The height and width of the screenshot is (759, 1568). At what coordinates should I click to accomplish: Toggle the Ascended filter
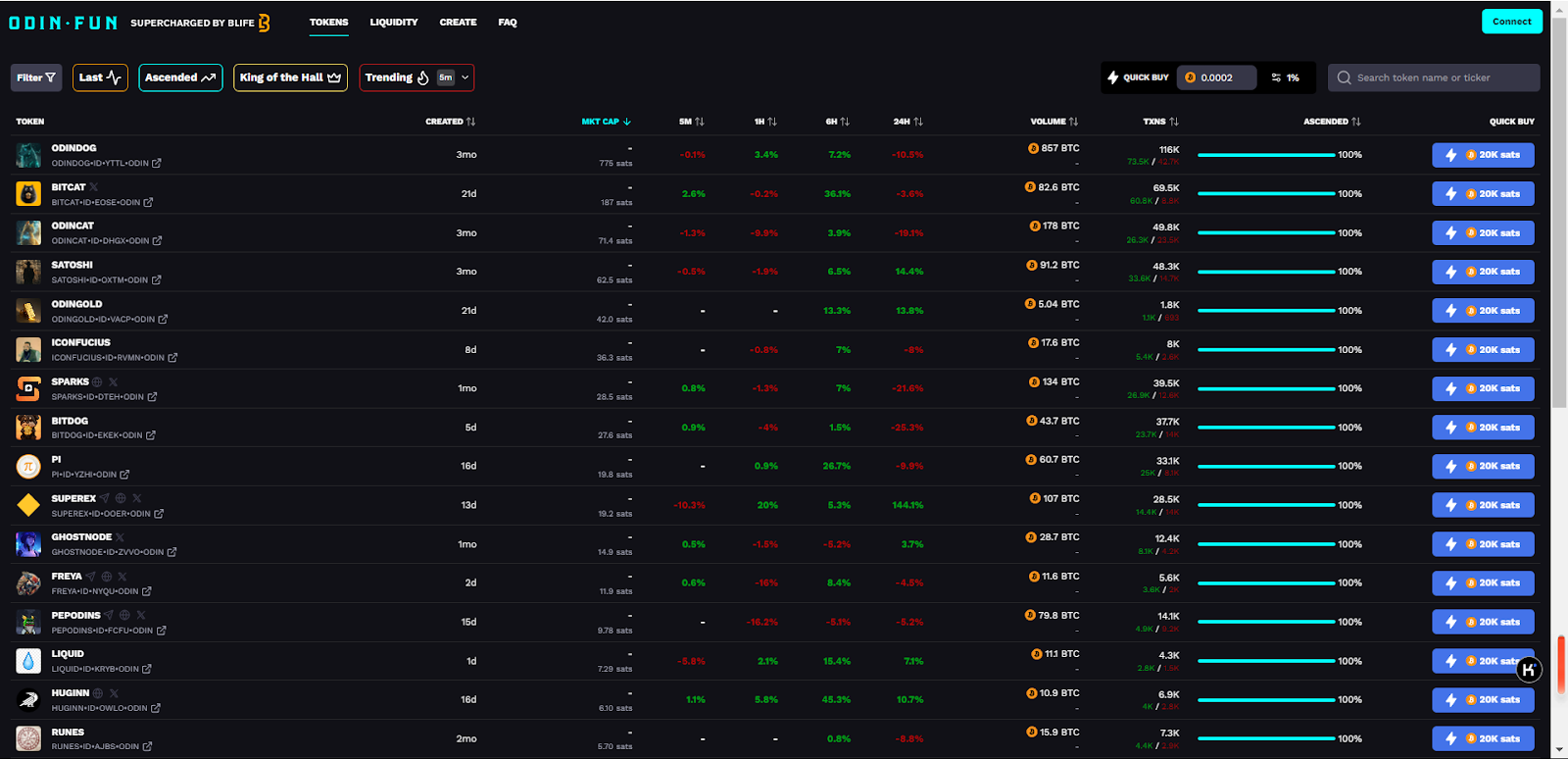[x=180, y=77]
